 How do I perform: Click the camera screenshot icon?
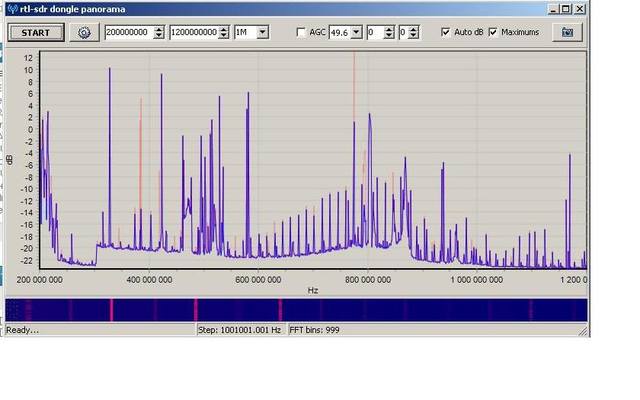pyautogui.click(x=568, y=32)
